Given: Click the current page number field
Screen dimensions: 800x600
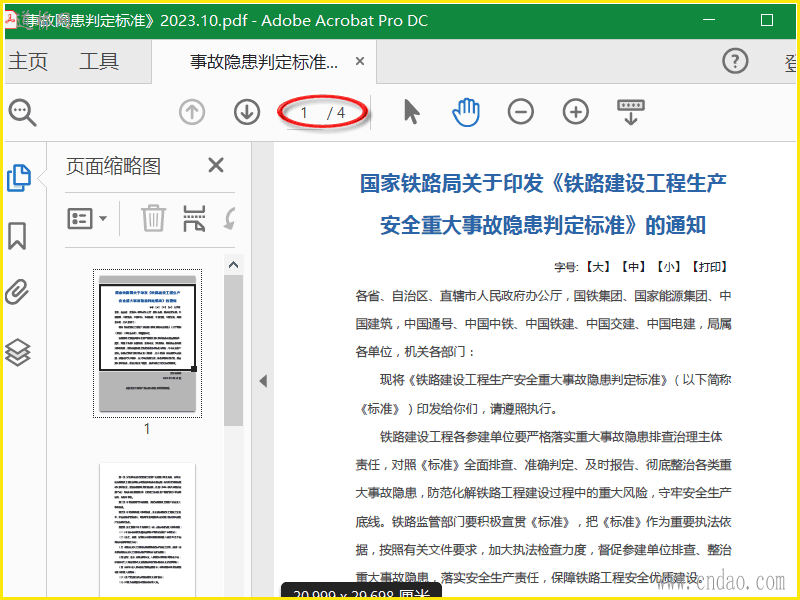Looking at the screenshot, I should [x=304, y=113].
